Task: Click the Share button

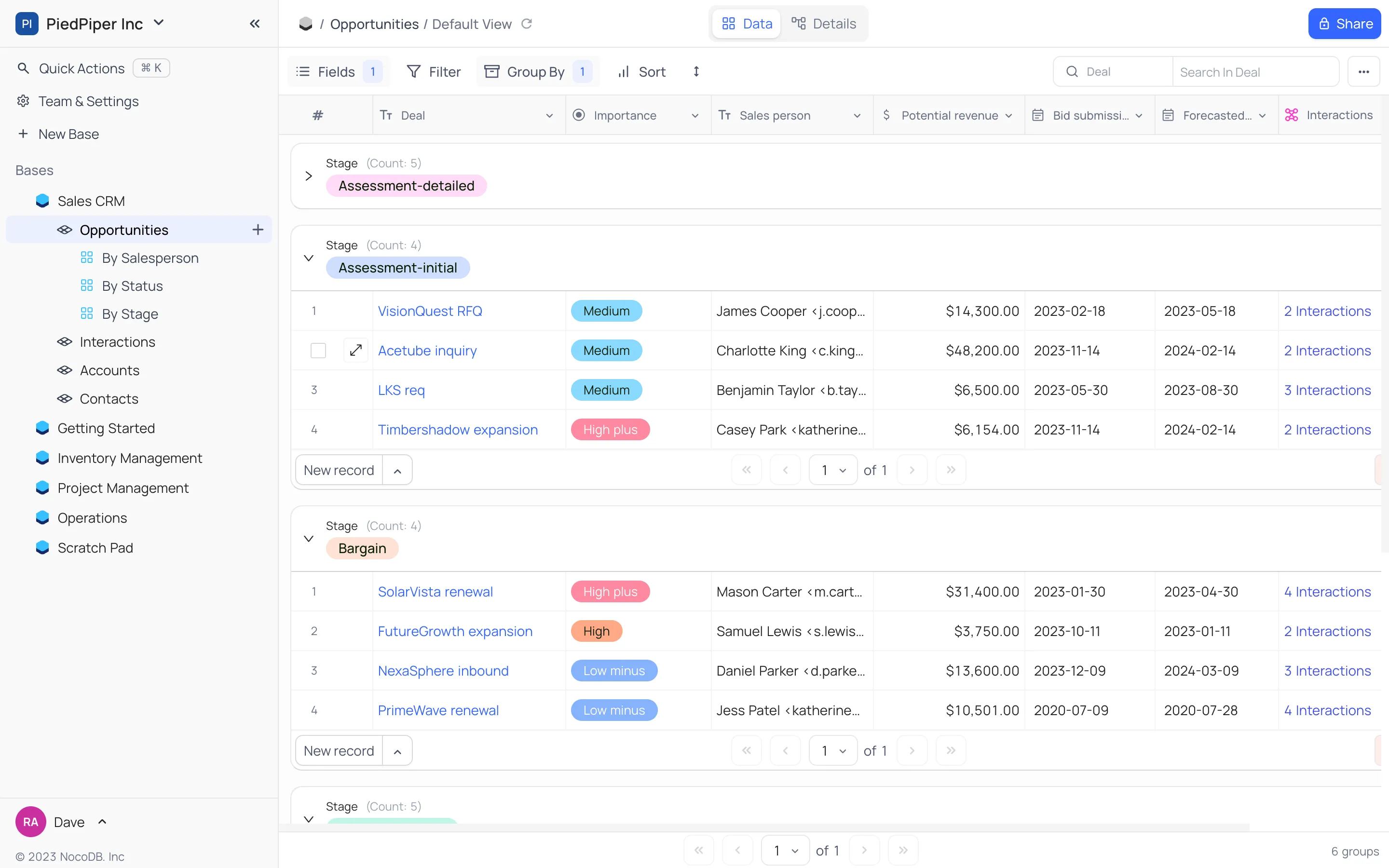Action: pos(1345,24)
